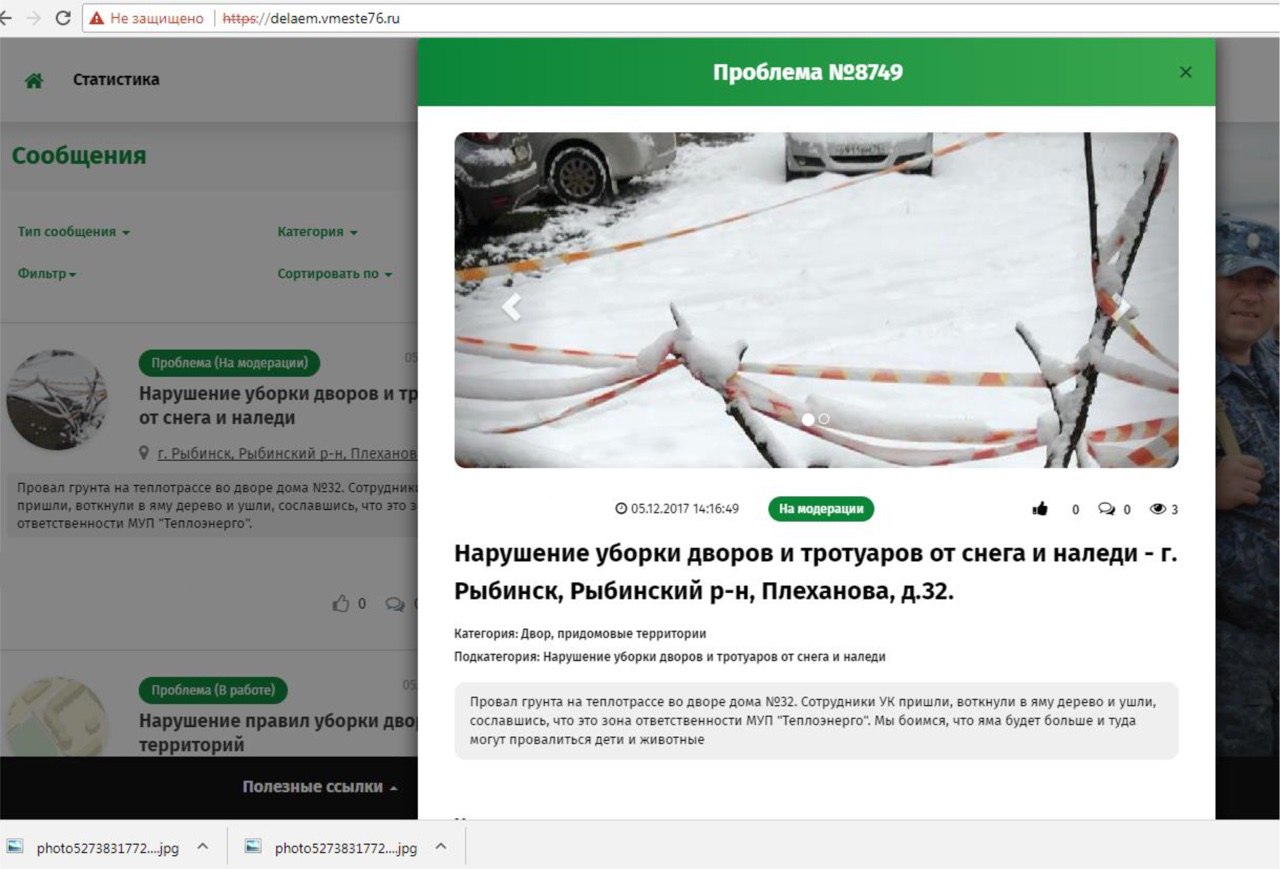The height and width of the screenshot is (869, 1280).
Task: Expand the 'Тип сообщения' dropdown
Action: (x=74, y=232)
